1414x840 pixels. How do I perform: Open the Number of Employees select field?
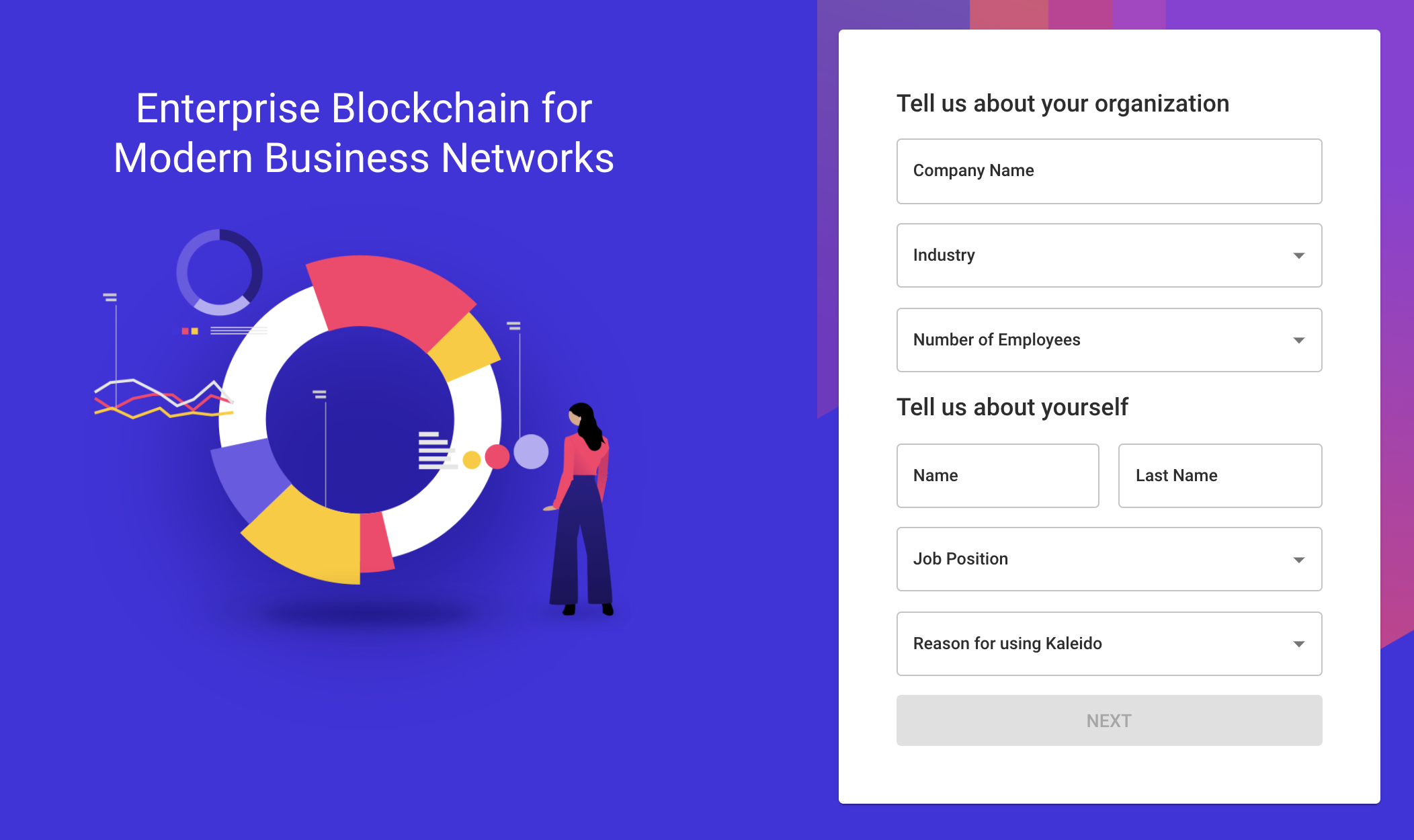[1109, 340]
